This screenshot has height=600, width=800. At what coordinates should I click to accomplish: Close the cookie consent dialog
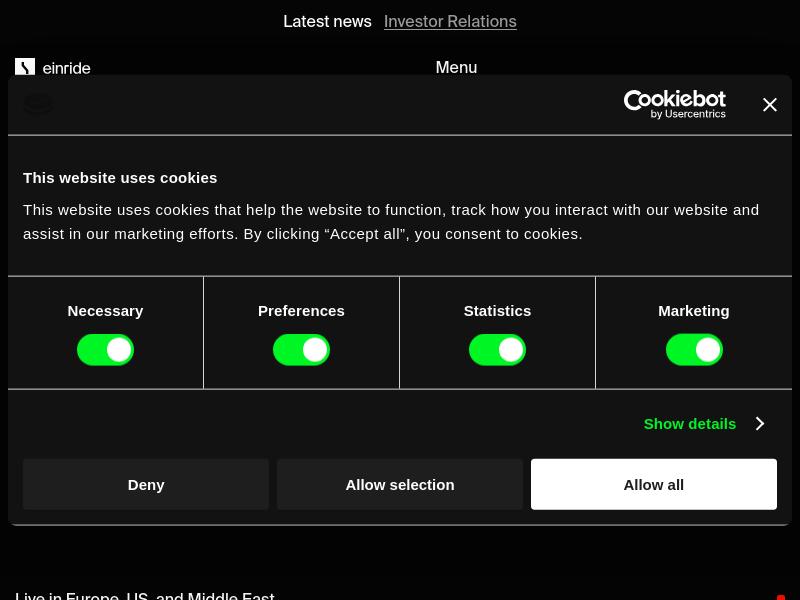tap(769, 105)
